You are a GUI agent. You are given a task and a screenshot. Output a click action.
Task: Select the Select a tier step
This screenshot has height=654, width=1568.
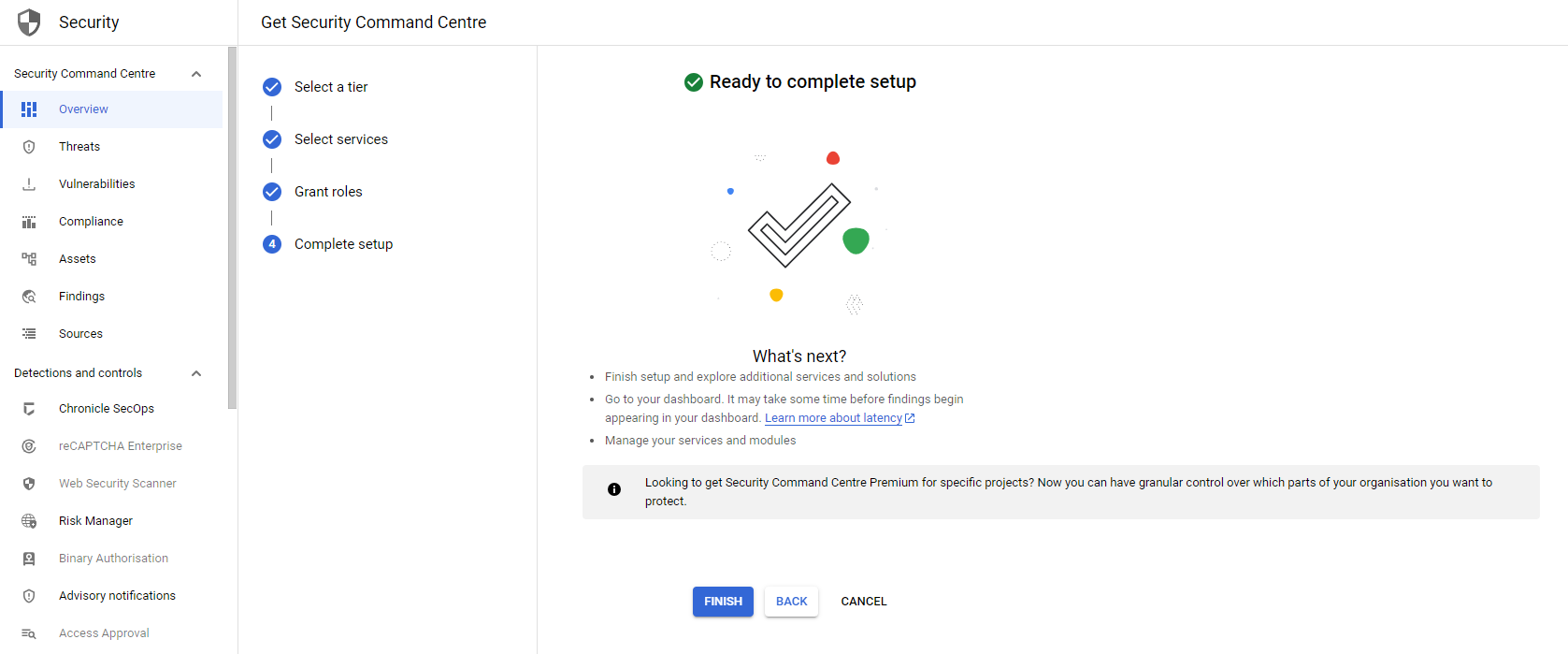tap(331, 86)
